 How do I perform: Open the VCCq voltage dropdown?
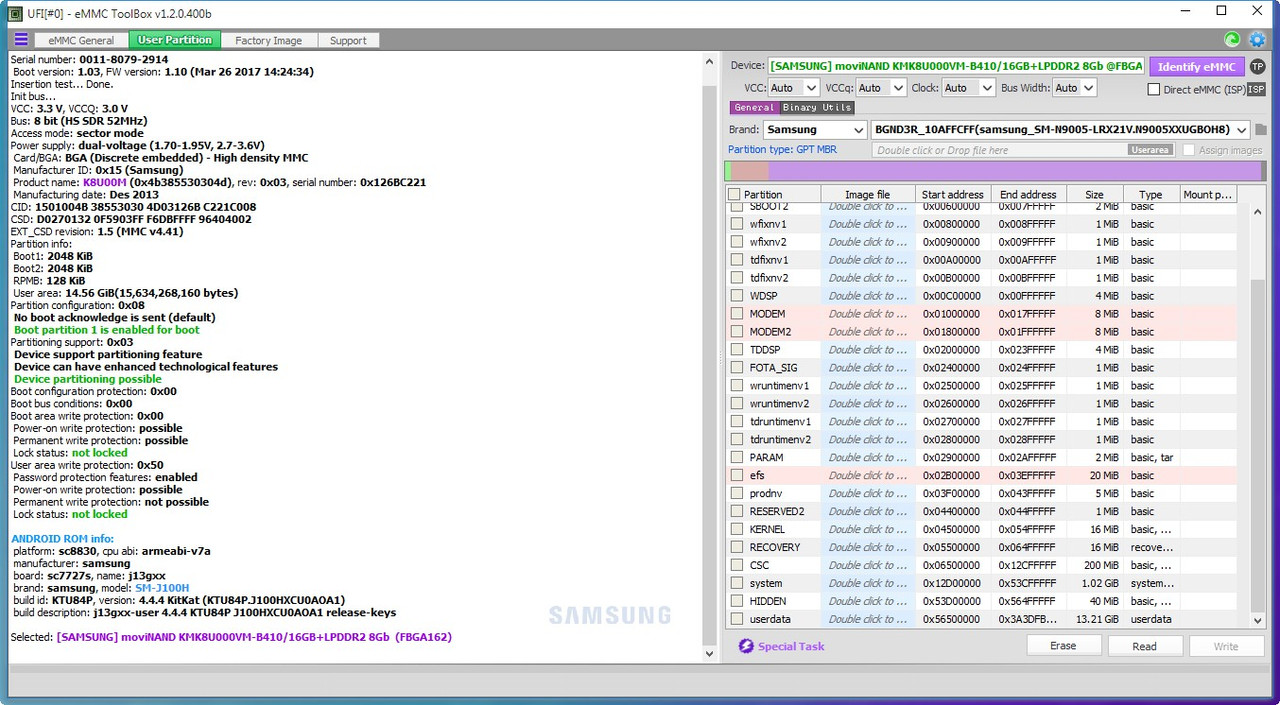click(x=881, y=88)
